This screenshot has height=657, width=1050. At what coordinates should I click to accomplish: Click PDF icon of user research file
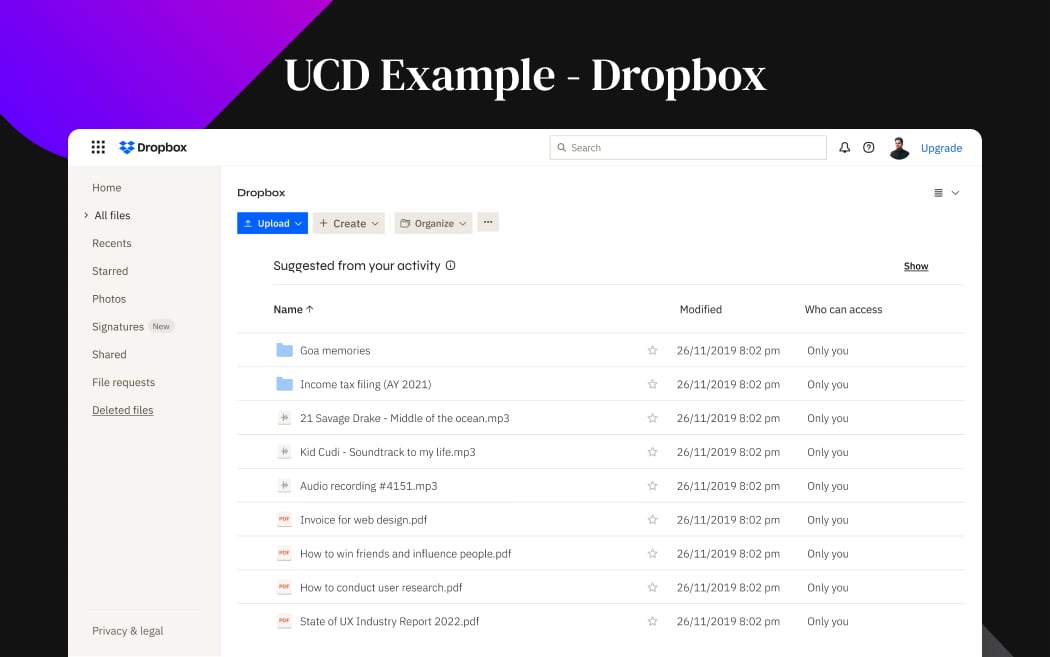pyautogui.click(x=285, y=587)
